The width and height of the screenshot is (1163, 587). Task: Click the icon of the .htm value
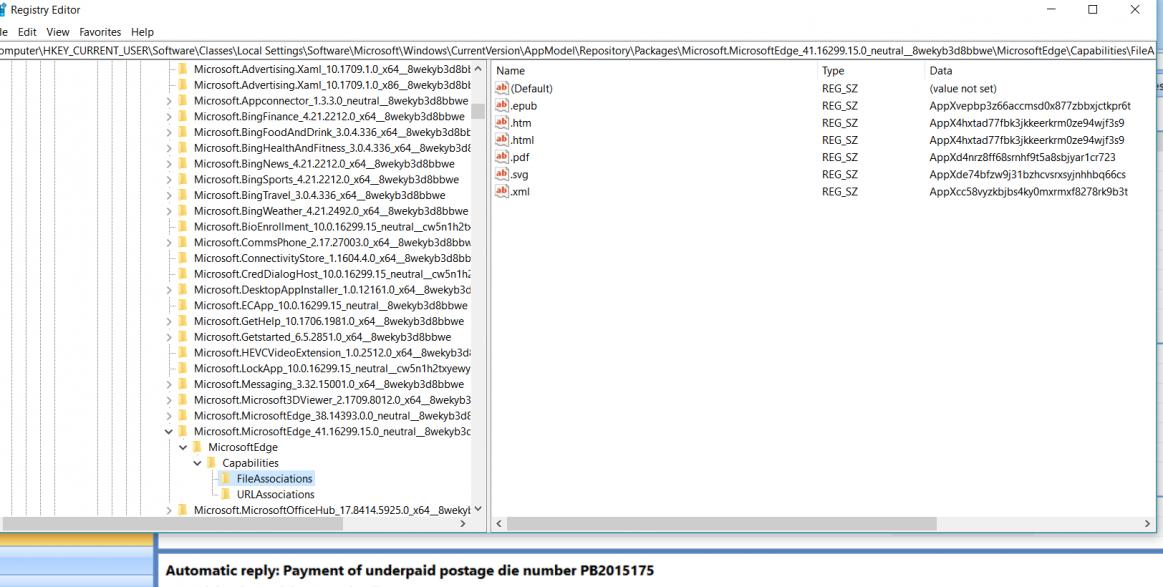click(502, 122)
